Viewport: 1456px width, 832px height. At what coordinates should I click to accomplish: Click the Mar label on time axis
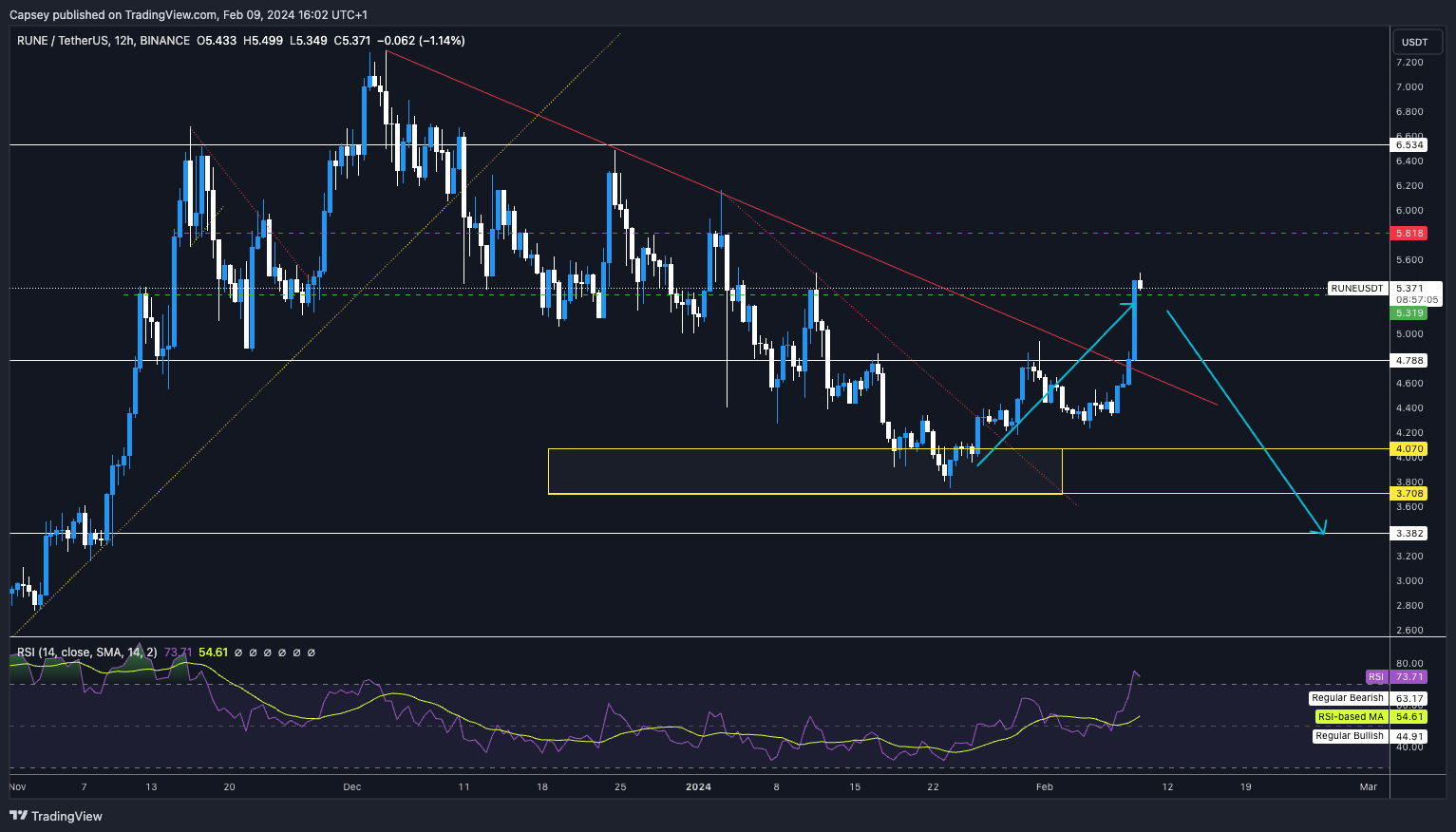[1369, 787]
